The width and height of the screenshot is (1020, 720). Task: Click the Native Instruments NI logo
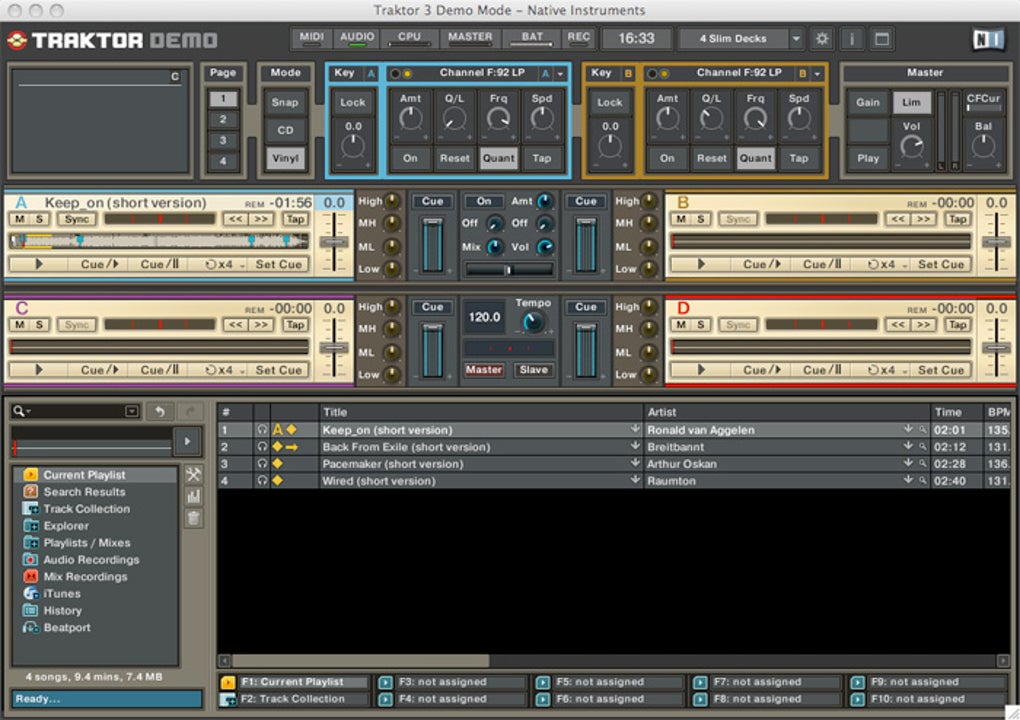(x=987, y=39)
